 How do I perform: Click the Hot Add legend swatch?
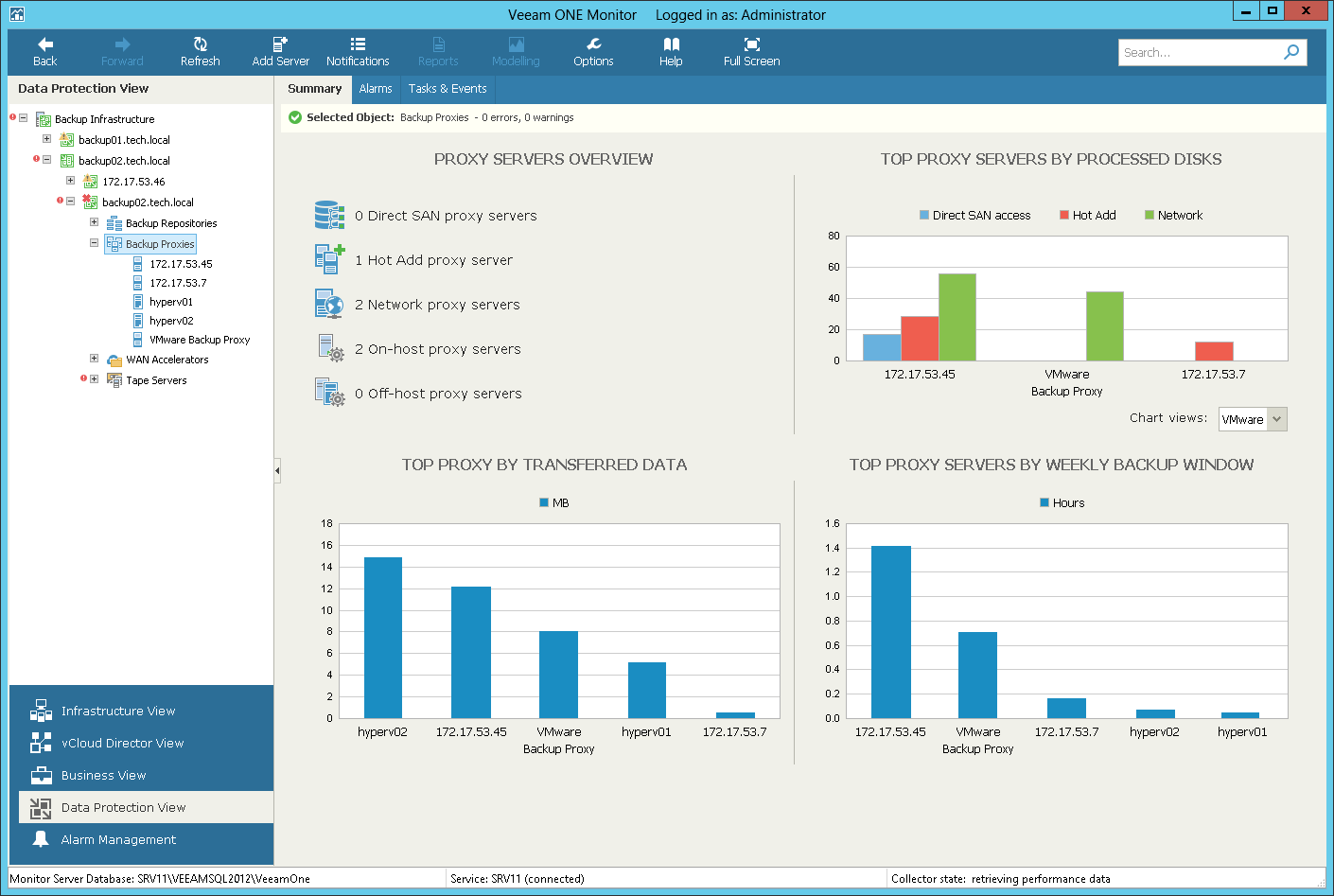point(1064,216)
